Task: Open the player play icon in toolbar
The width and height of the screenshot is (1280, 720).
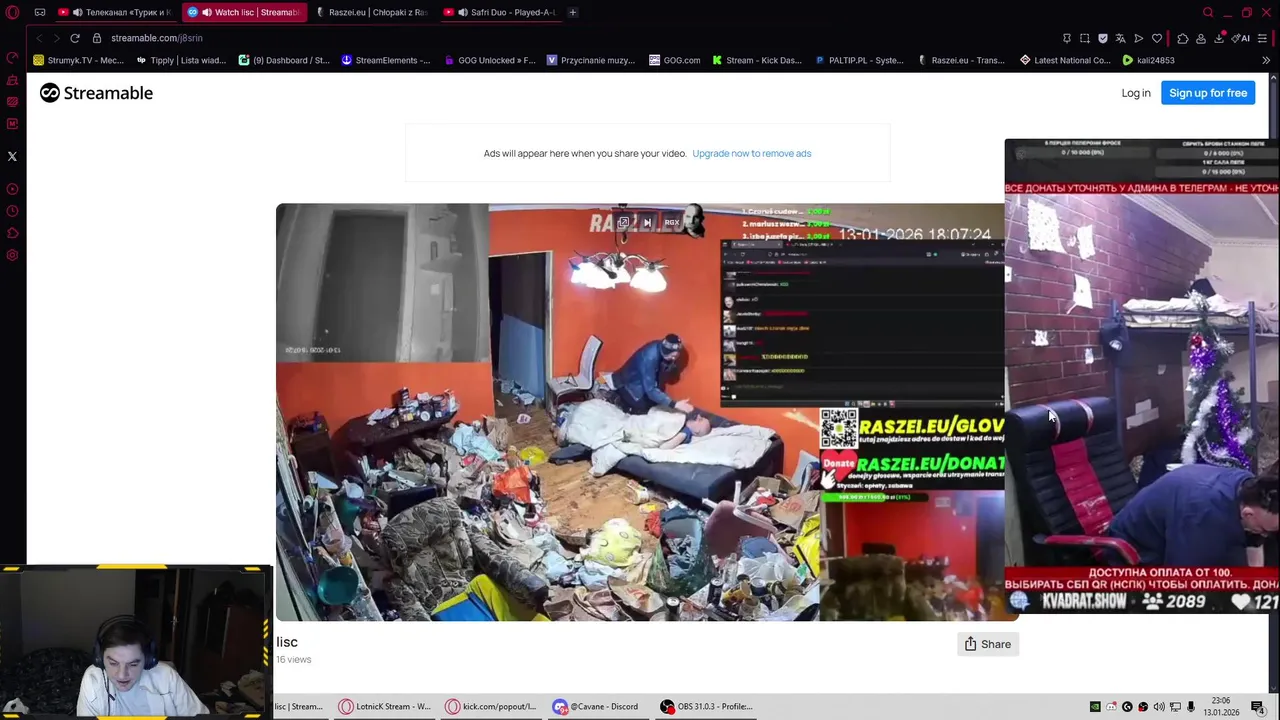Action: [1139, 38]
